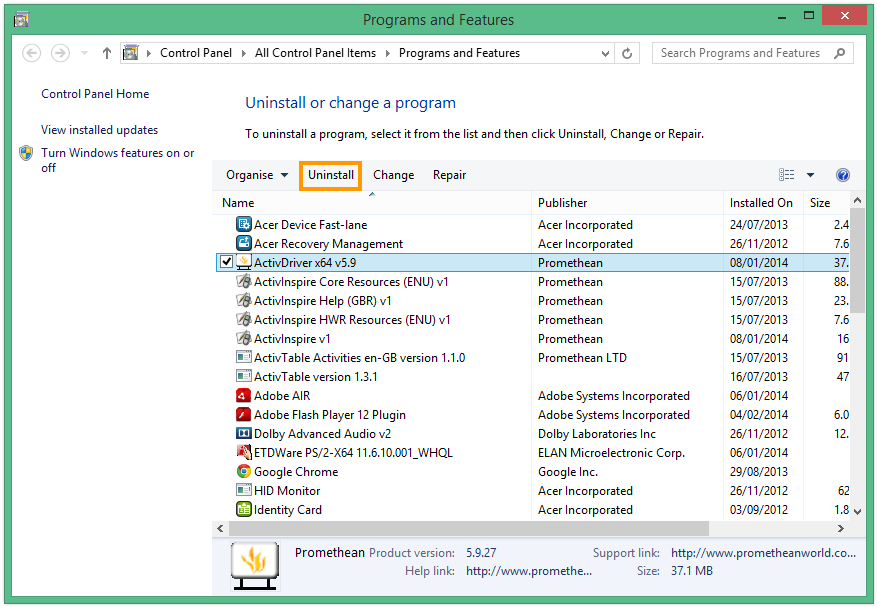The width and height of the screenshot is (877, 607).
Task: Click the Acer Recovery Management program icon
Action: coord(243,243)
